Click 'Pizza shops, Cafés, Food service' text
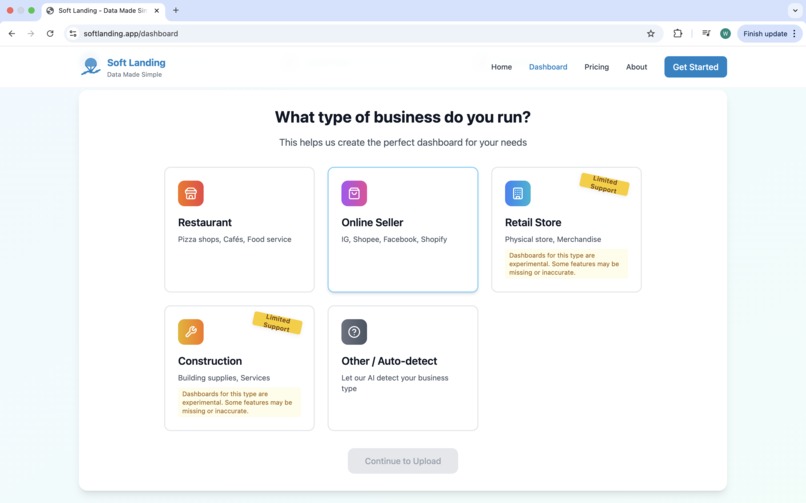Viewport: 806px width, 503px height. click(x=234, y=239)
